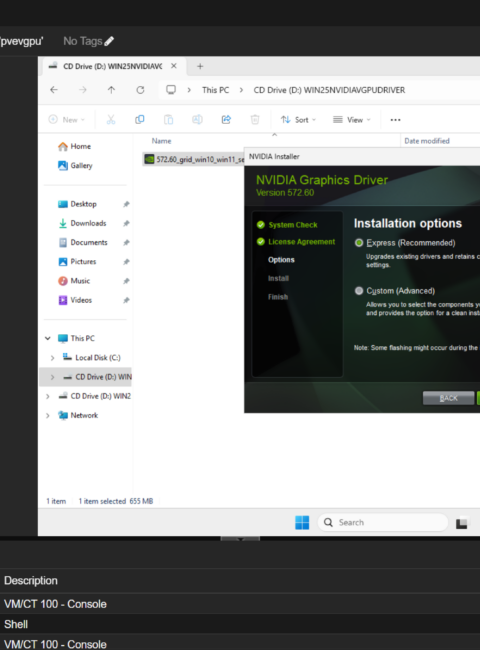The image size is (480, 650).
Task: Select Local Disk (C:) in tree
Action: 91,358
